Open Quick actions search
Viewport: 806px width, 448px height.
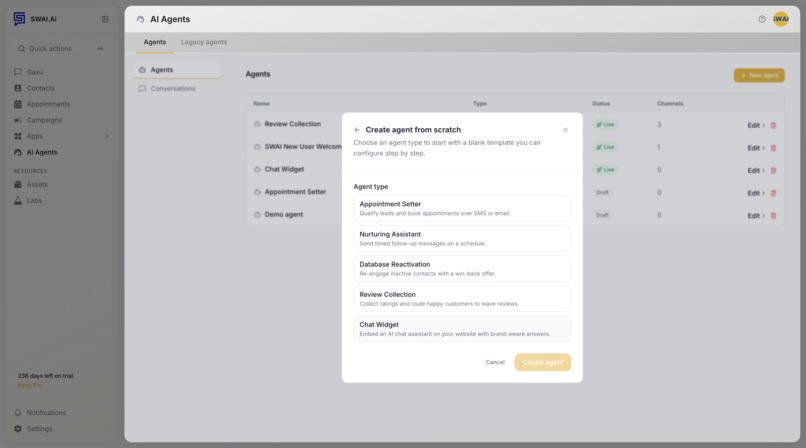tap(61, 48)
